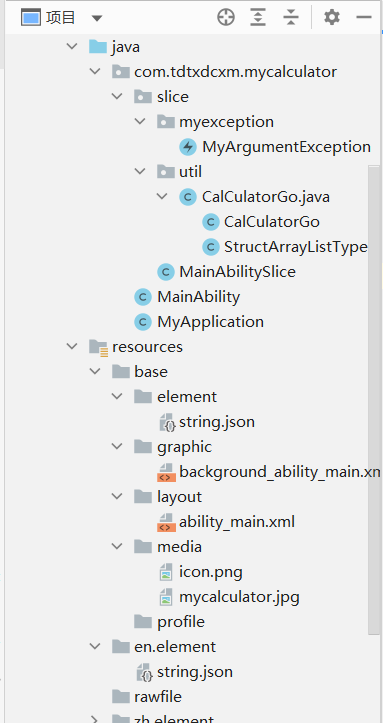Select the base folder label

[x=151, y=372]
